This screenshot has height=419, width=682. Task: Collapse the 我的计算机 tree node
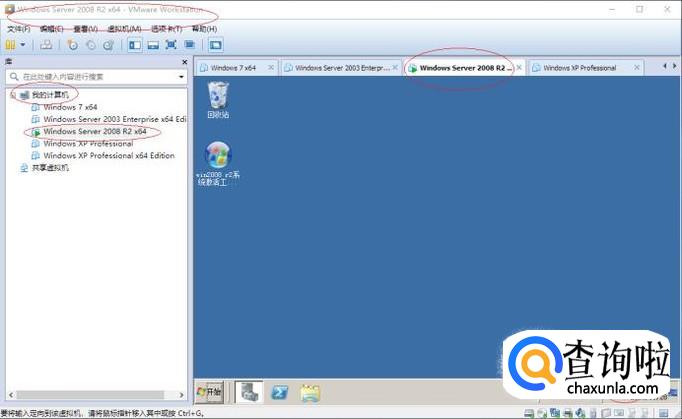click(13, 95)
